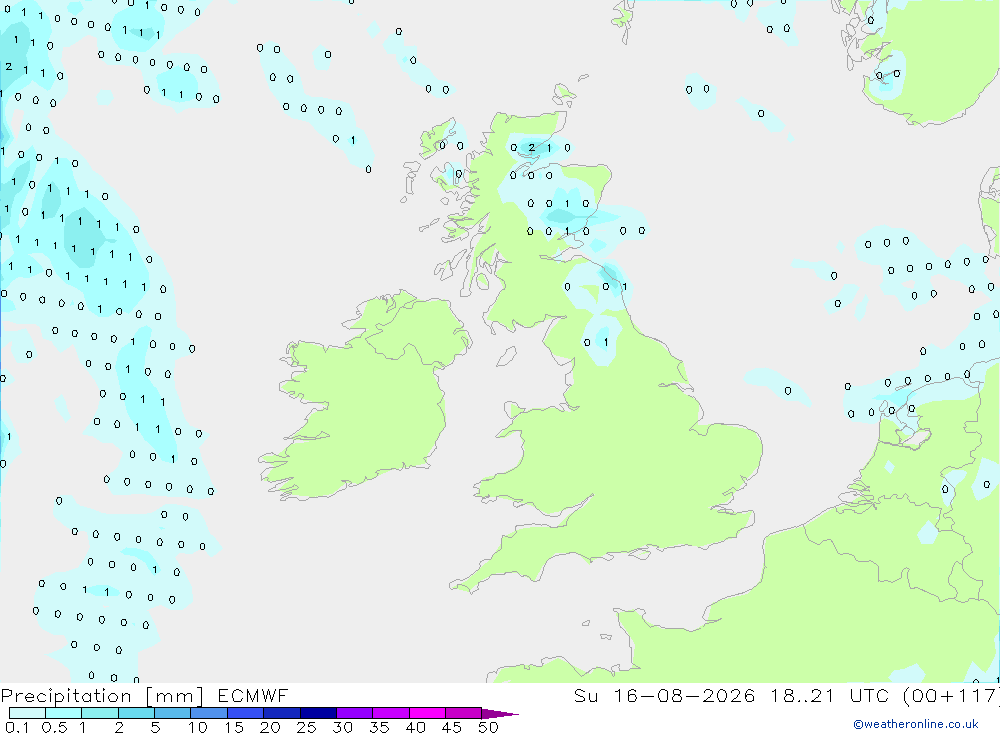Click the 2–5 mm legend color segment

click(136, 713)
